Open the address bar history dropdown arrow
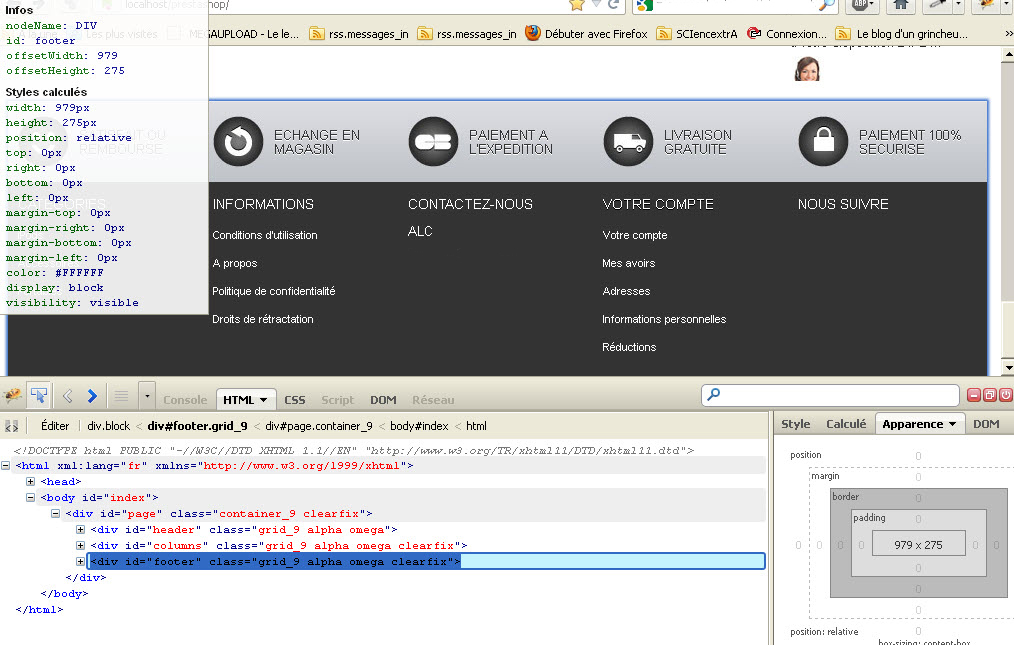The height and width of the screenshot is (645, 1014). (596, 5)
